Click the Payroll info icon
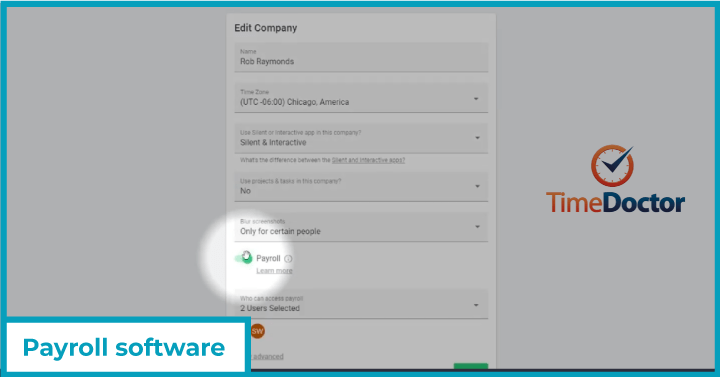Image resolution: width=720 pixels, height=377 pixels. (288, 259)
